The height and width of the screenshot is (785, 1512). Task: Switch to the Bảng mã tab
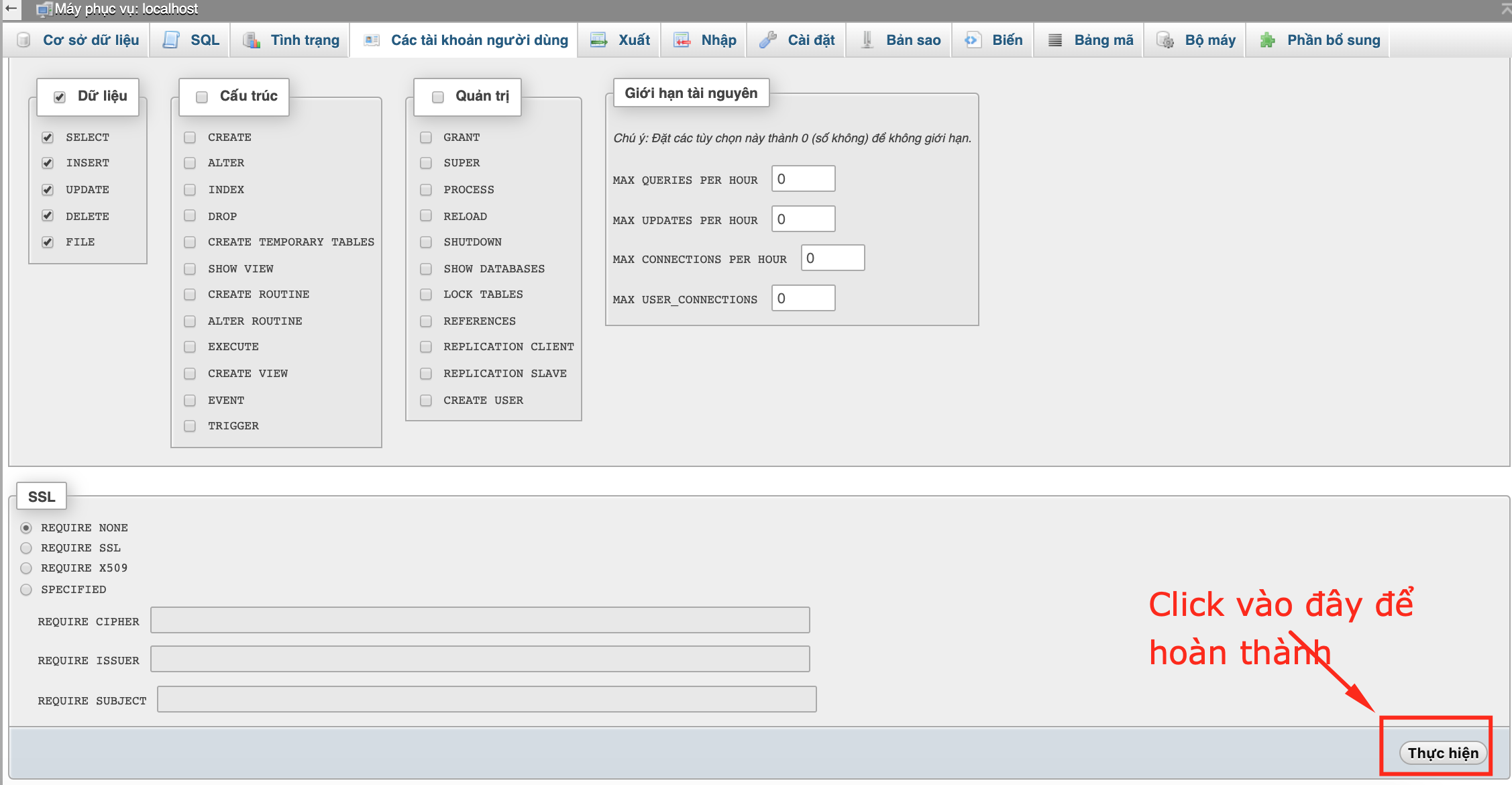[1103, 40]
